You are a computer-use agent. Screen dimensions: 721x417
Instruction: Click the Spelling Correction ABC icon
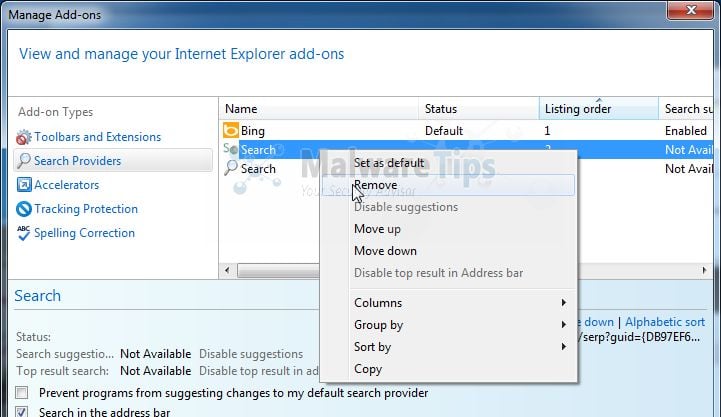click(23, 233)
